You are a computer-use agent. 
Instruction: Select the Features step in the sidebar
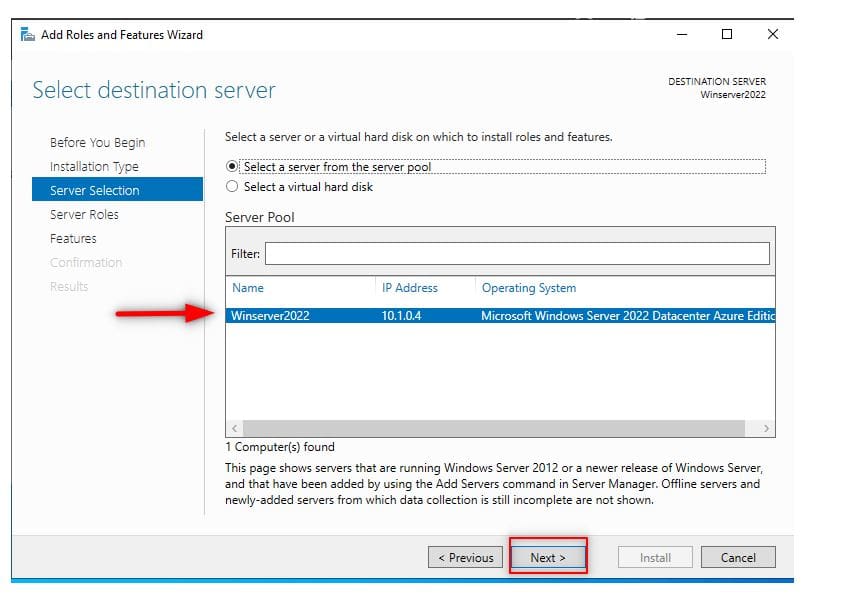(x=72, y=238)
